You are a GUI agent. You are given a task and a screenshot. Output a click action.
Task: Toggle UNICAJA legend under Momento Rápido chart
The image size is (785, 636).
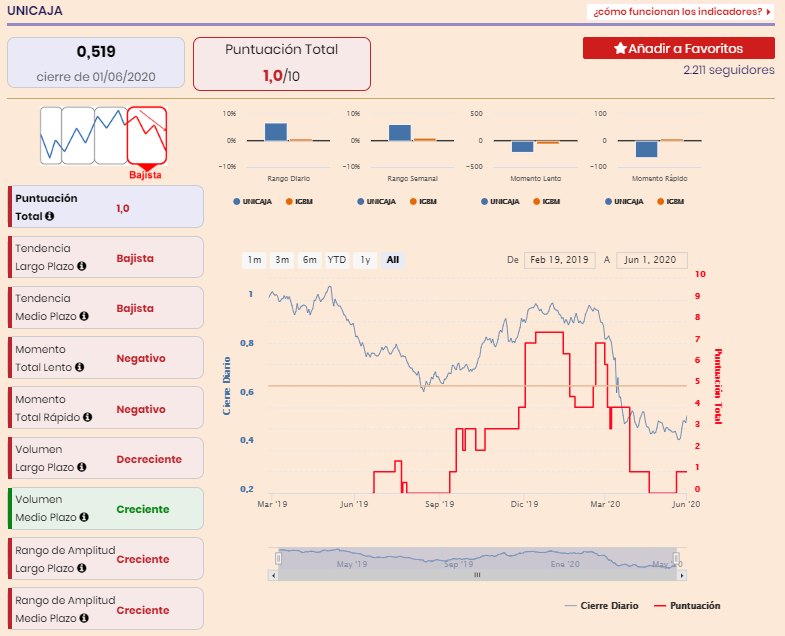point(624,201)
